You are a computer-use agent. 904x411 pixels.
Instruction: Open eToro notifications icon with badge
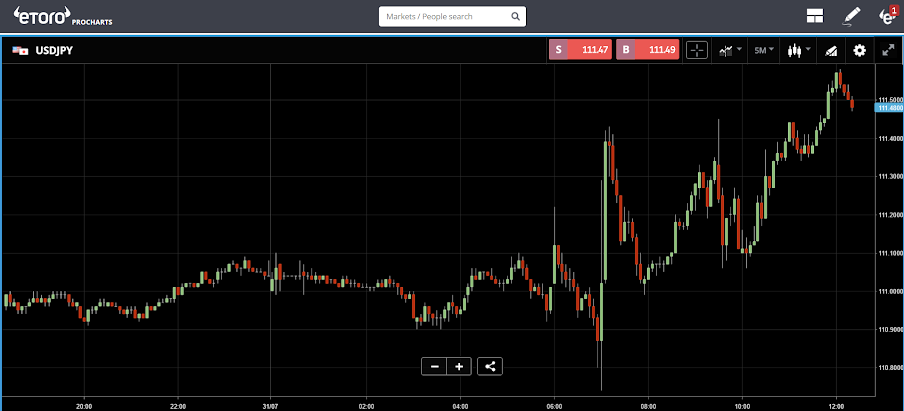point(888,16)
